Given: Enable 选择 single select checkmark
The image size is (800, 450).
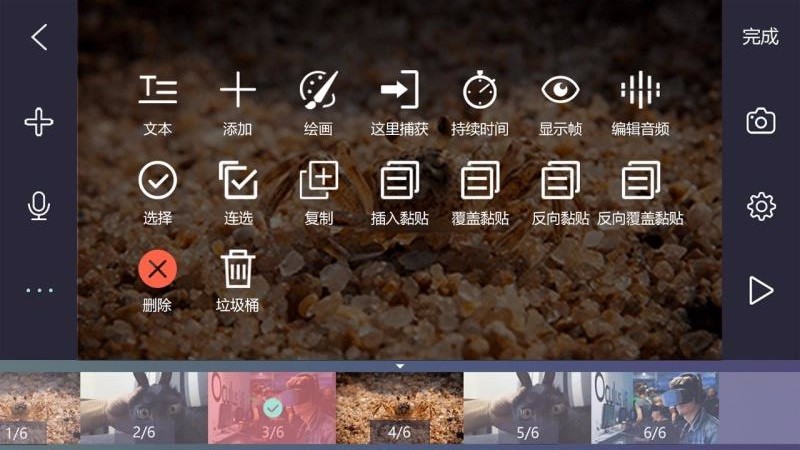Looking at the screenshot, I should (158, 181).
